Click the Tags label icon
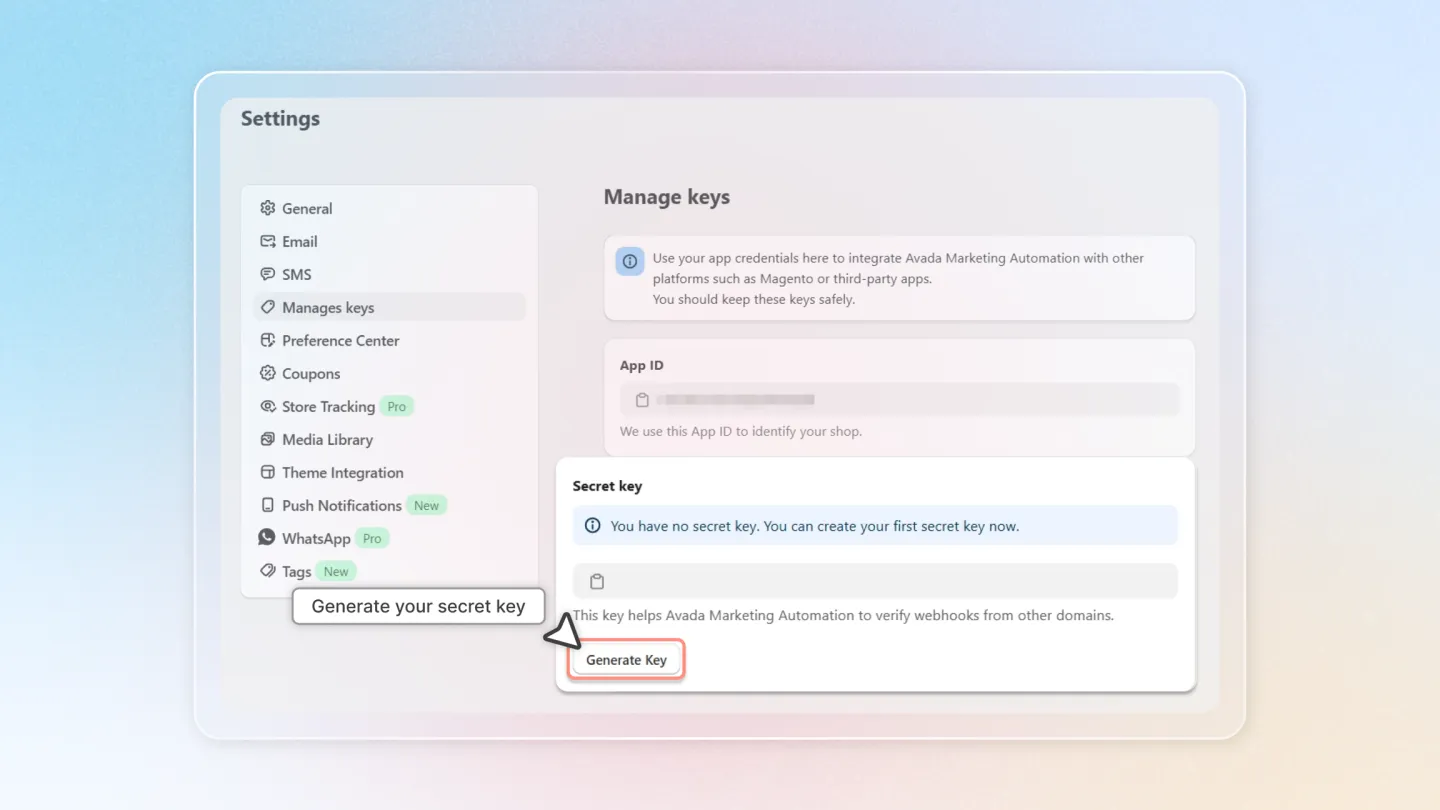Screen dimensions: 1440x810 [267, 571]
